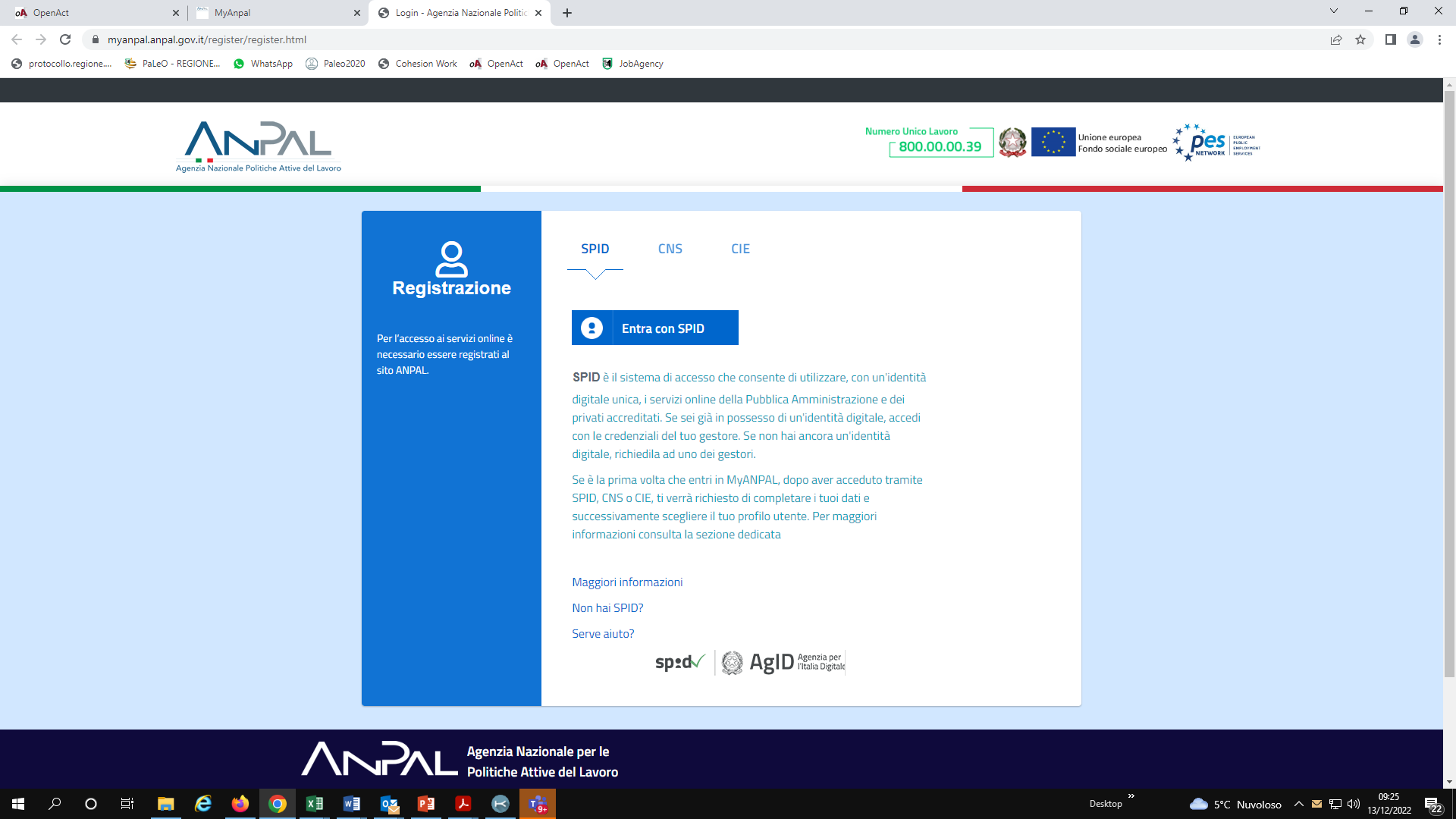
Task: Reload the current page
Action: point(65,39)
